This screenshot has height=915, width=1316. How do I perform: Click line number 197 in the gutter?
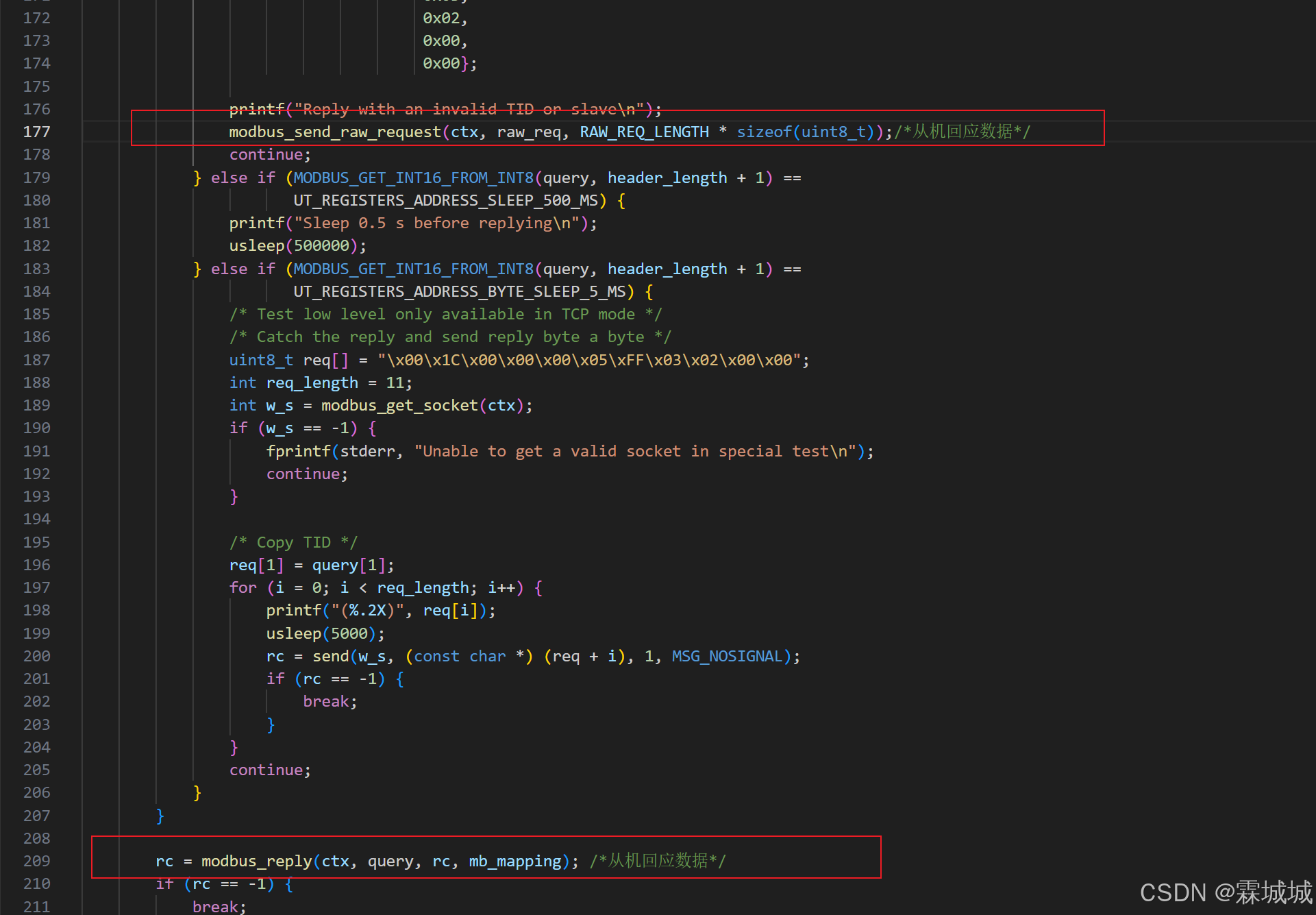36,587
